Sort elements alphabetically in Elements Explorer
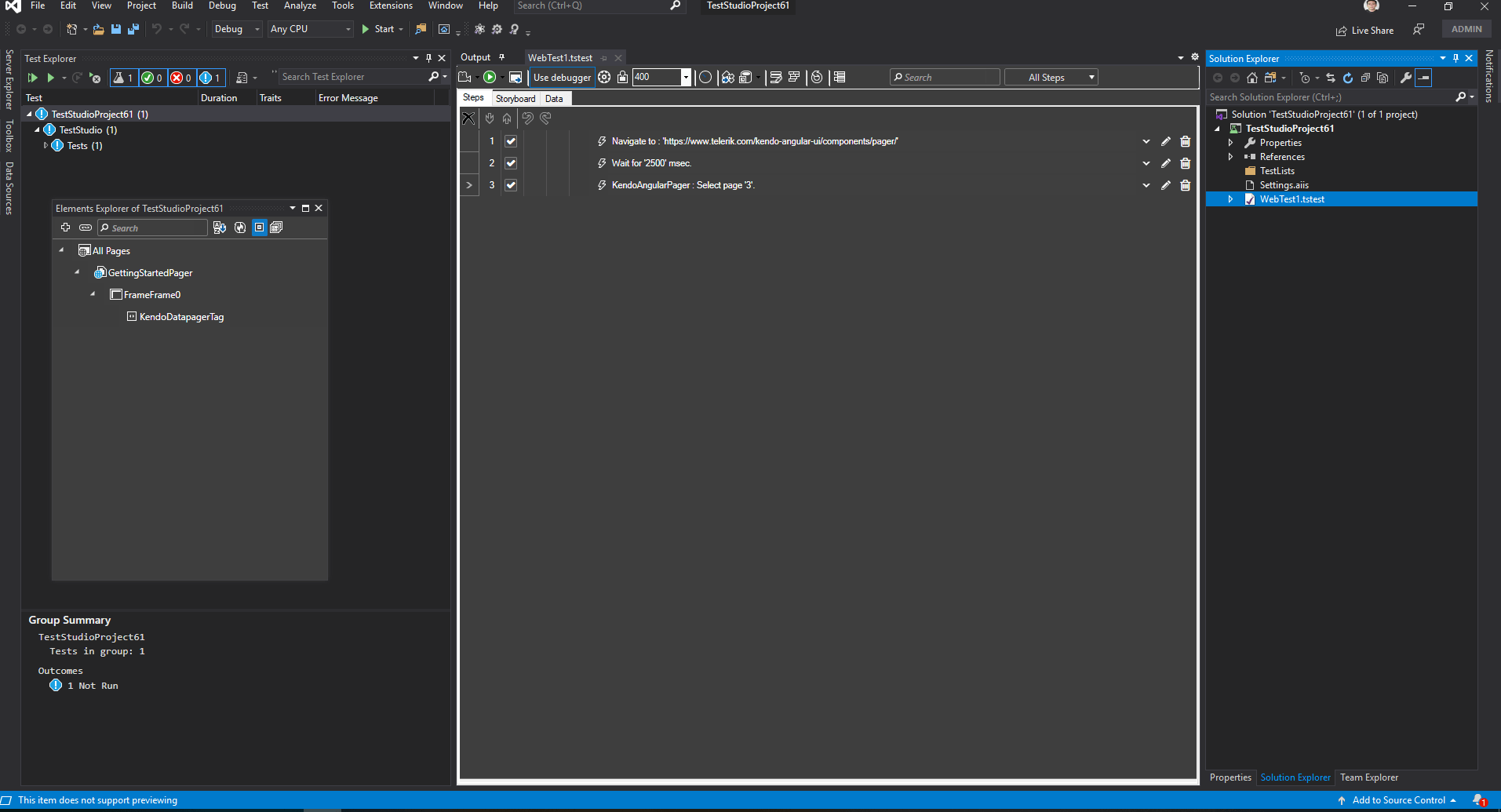 [220, 228]
